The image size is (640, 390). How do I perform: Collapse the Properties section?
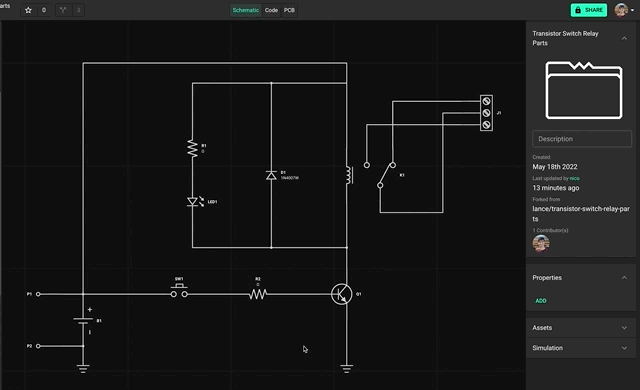click(624, 278)
